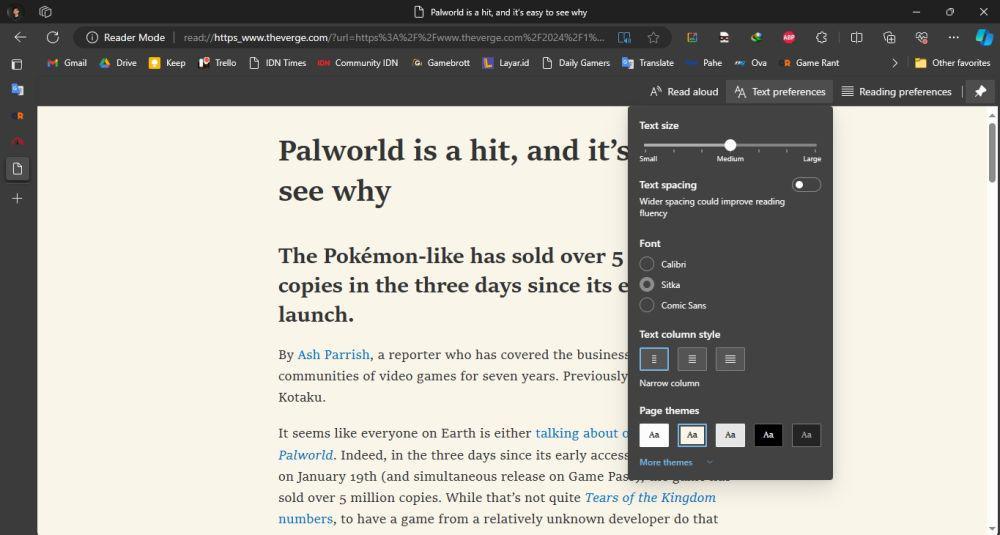Refresh the page
Viewport: 1000px width, 535px height.
point(52,38)
